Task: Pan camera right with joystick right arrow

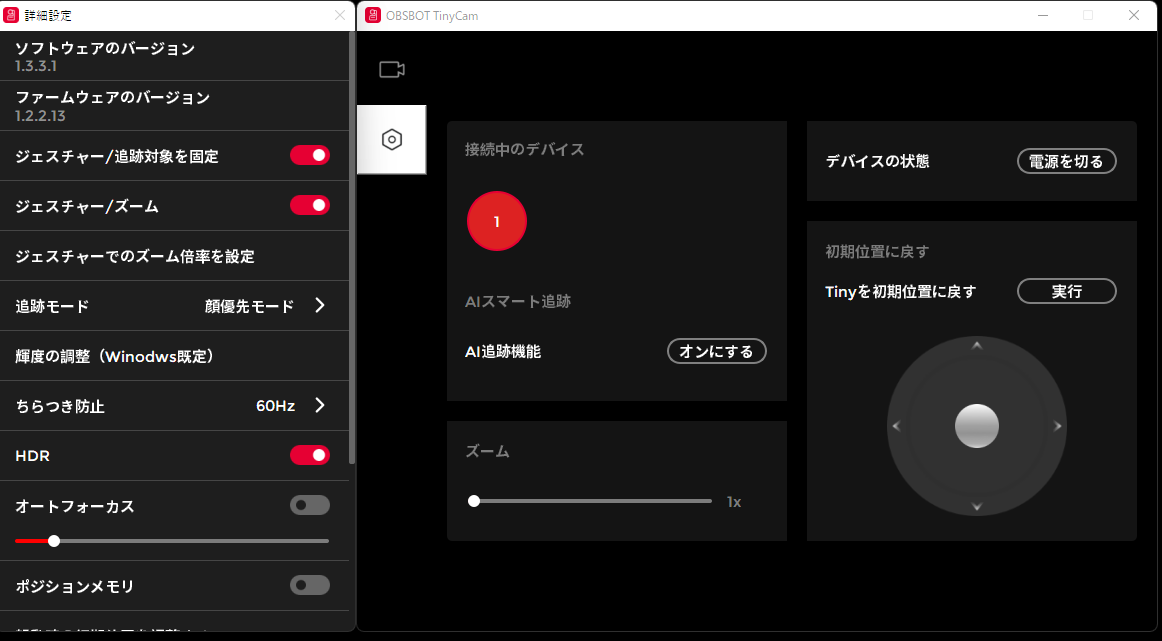Action: tap(1058, 426)
